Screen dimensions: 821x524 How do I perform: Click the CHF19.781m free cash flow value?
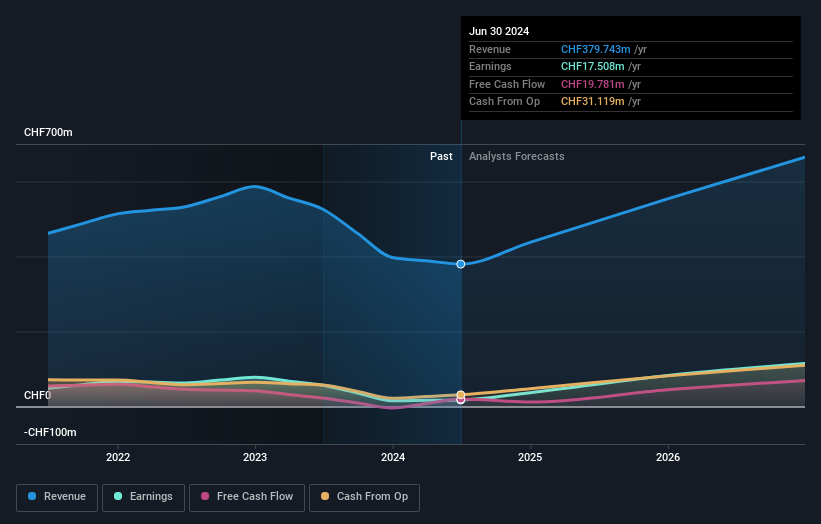[x=593, y=84]
